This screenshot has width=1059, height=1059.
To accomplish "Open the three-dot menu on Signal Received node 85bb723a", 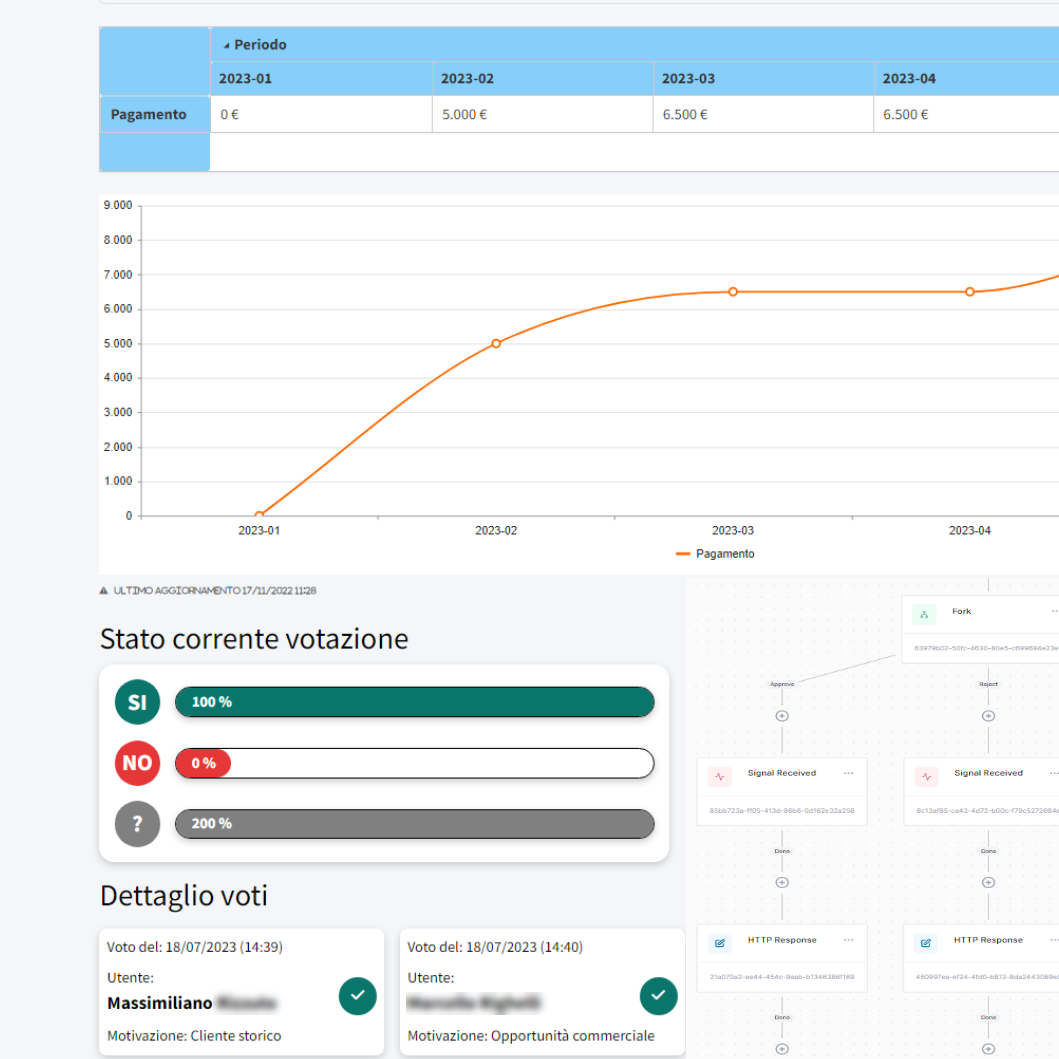I will tap(848, 773).
